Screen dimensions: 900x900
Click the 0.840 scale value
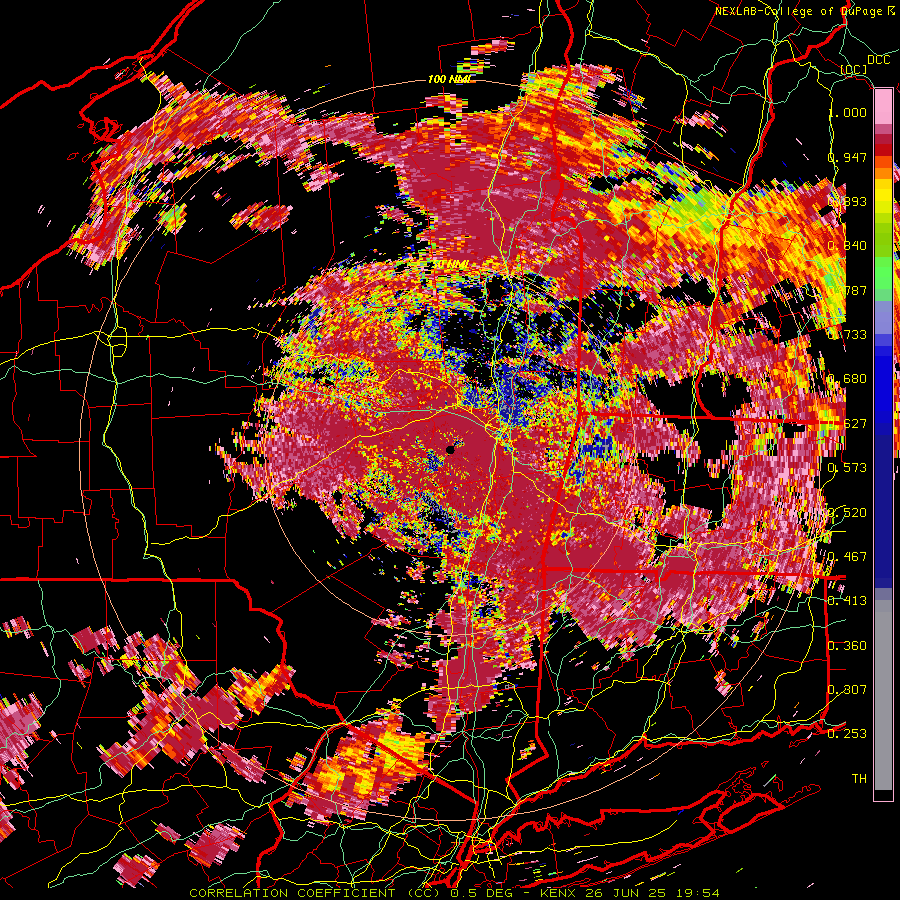848,246
